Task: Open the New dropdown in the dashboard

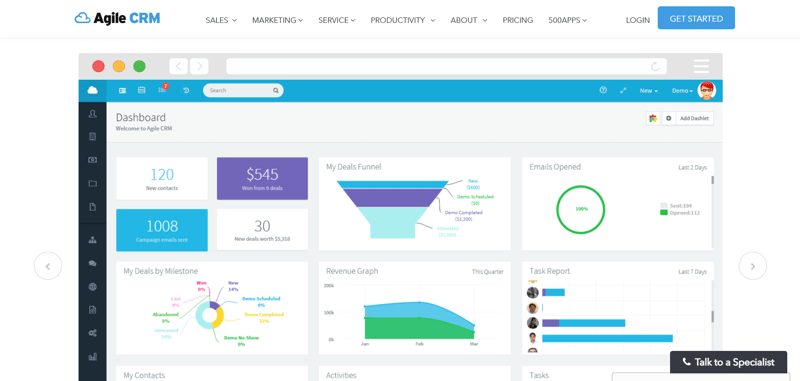Action: 648,90
